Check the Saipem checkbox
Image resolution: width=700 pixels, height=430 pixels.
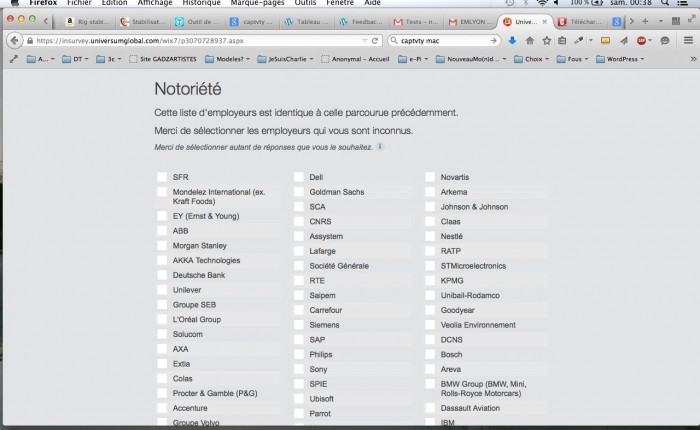[x=299, y=295]
